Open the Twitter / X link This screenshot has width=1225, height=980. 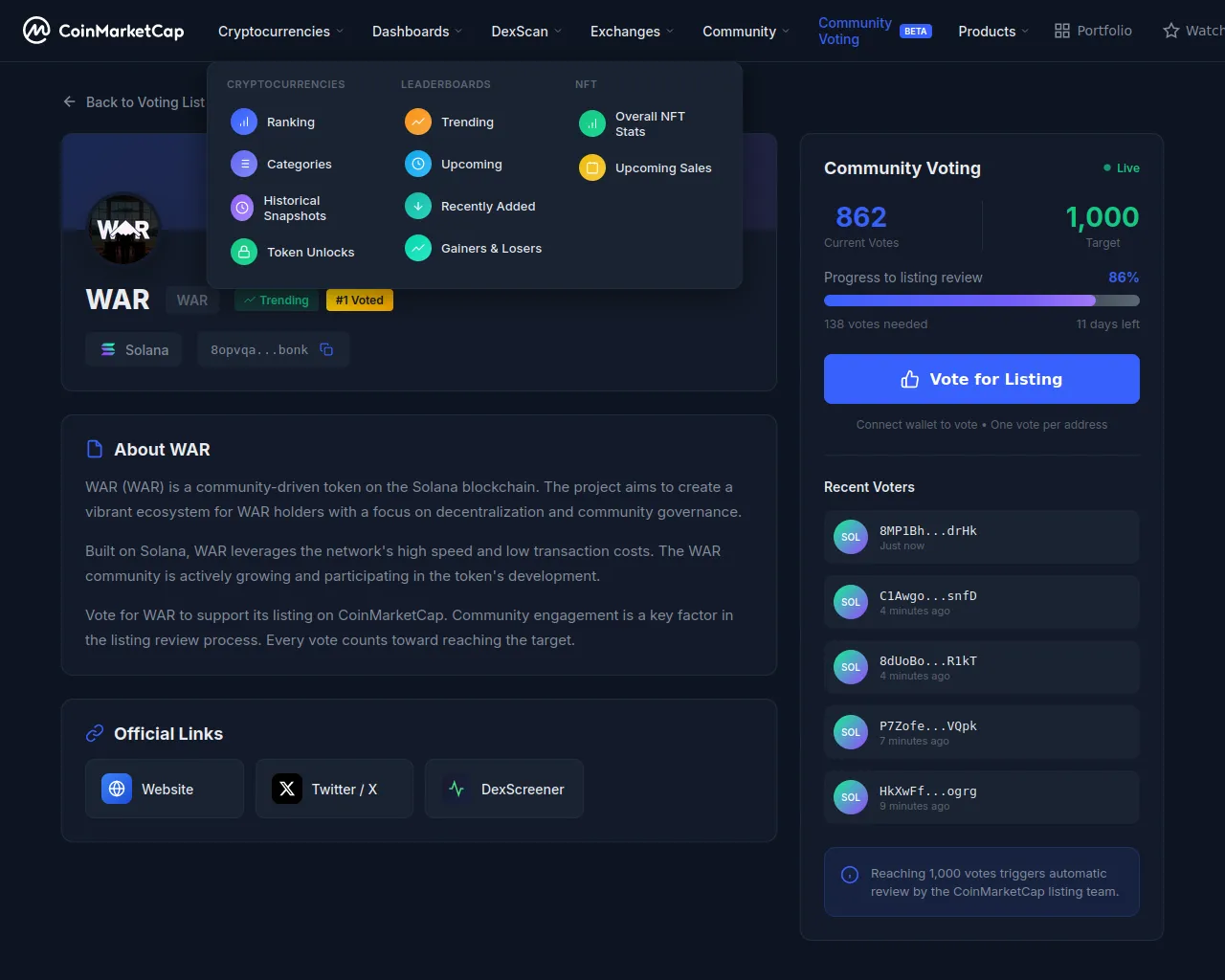coord(334,789)
